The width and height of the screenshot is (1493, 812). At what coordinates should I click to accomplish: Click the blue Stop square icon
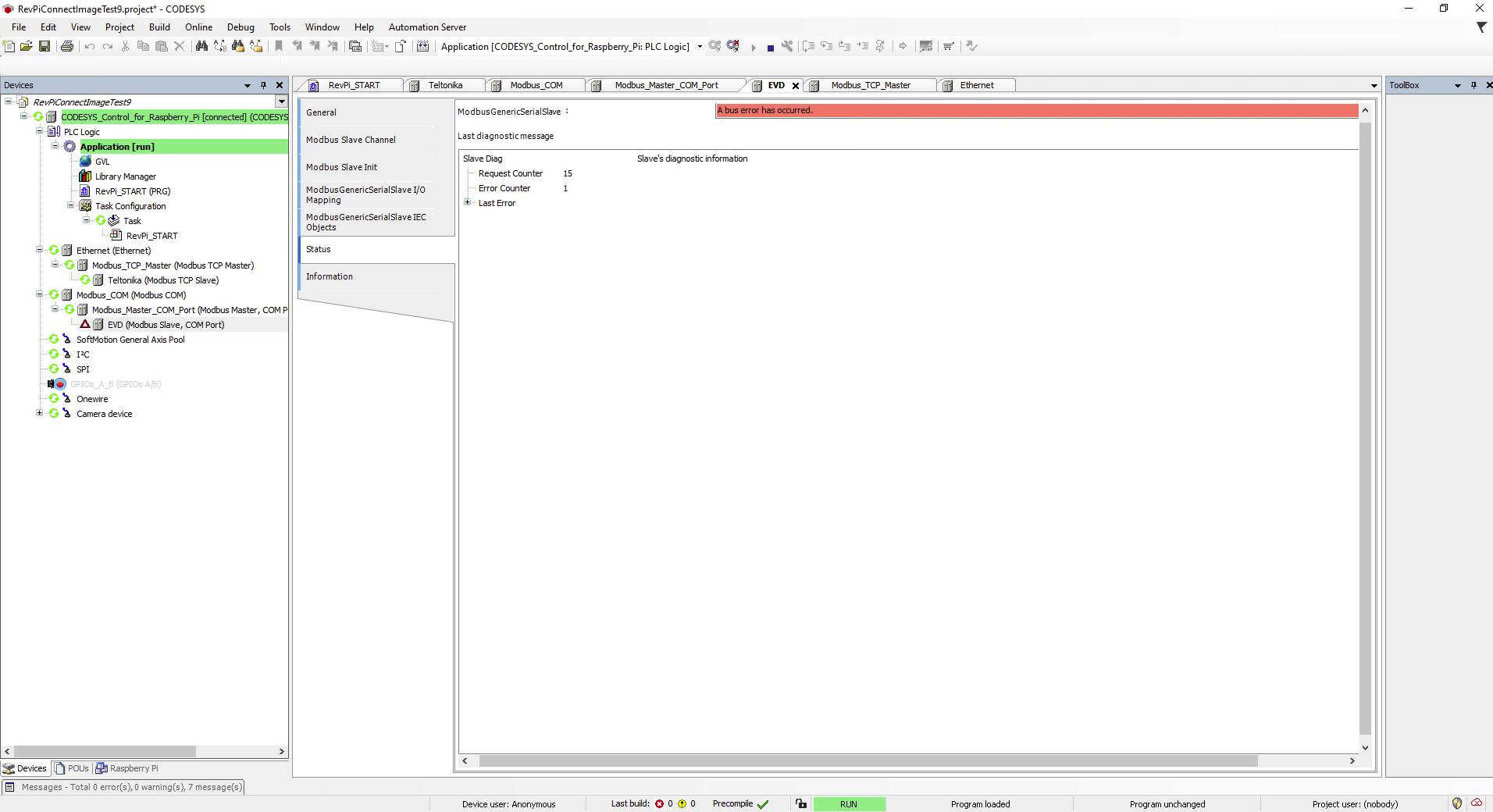[x=770, y=48]
